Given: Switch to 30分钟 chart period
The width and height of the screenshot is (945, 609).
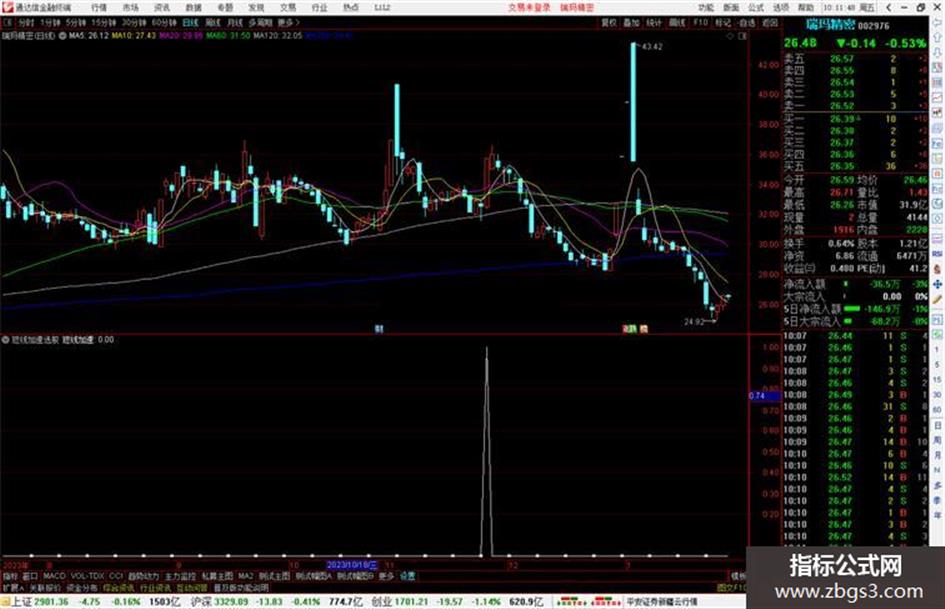Looking at the screenshot, I should (134, 22).
